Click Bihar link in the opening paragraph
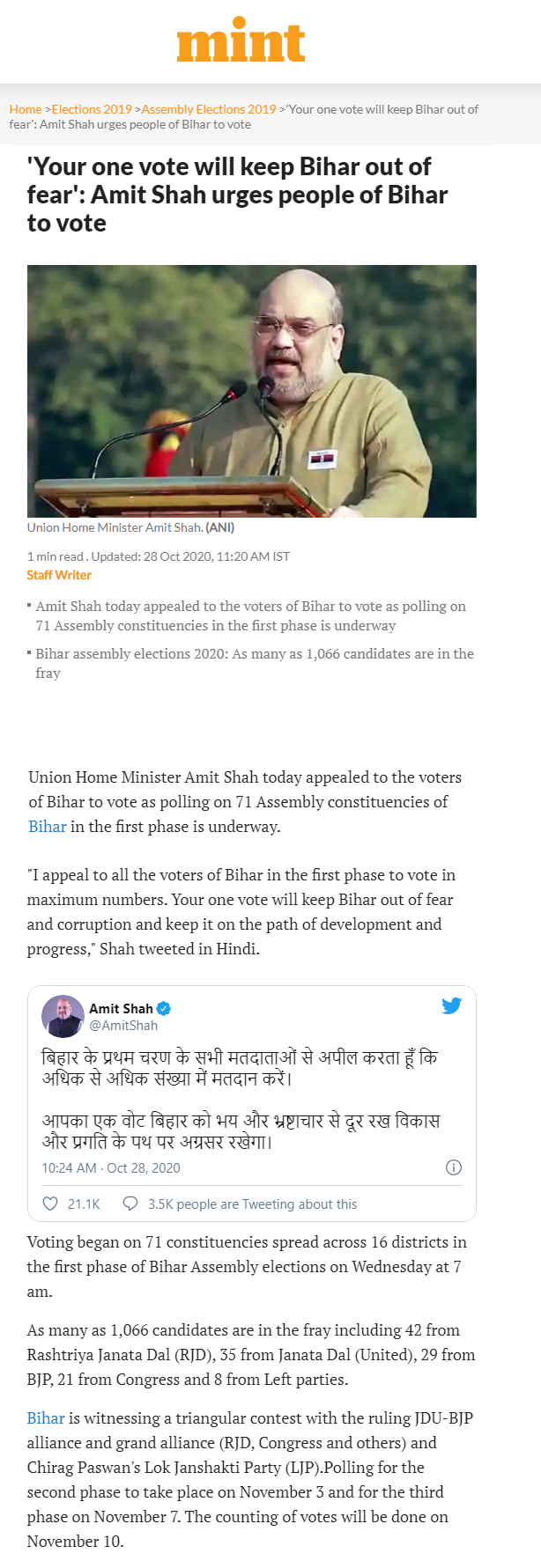The image size is (541, 1568). click(x=48, y=827)
